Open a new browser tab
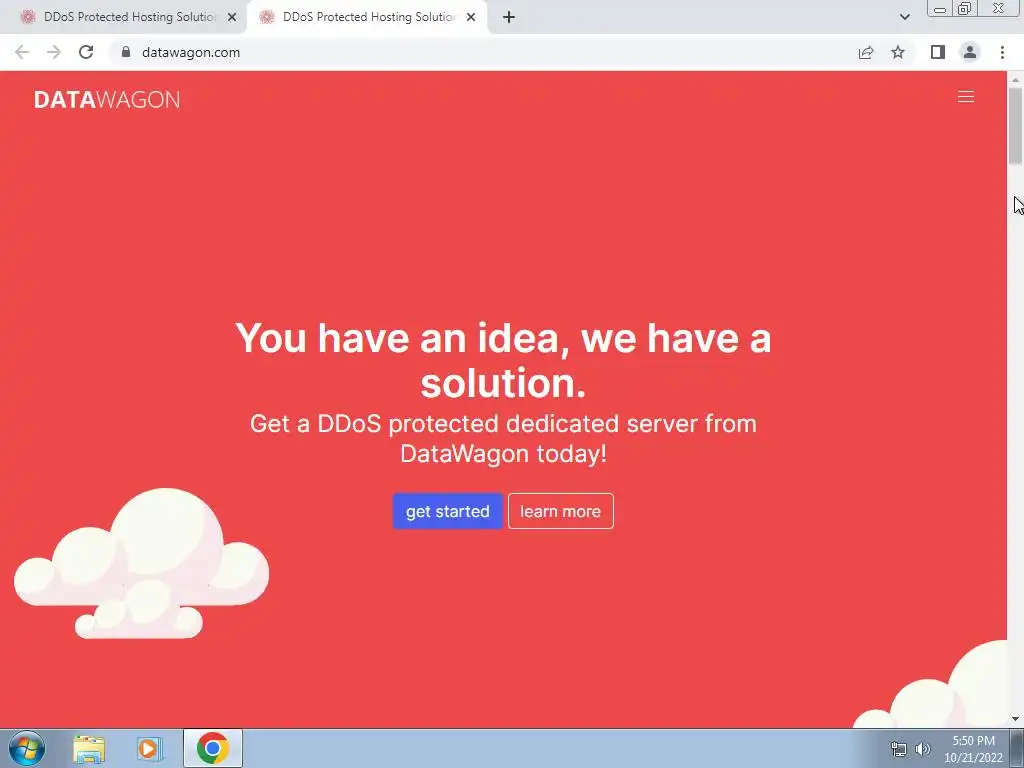Screen dimensions: 1024x768 [509, 18]
